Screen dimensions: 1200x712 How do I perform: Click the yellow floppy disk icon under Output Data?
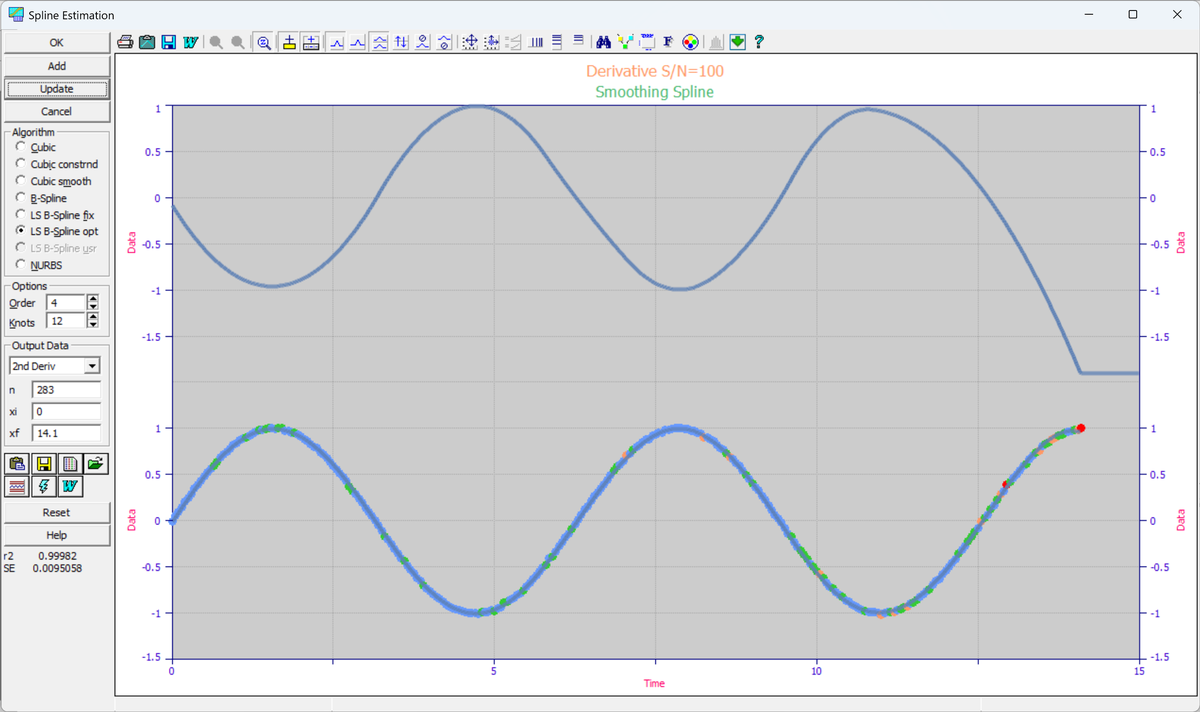click(44, 463)
